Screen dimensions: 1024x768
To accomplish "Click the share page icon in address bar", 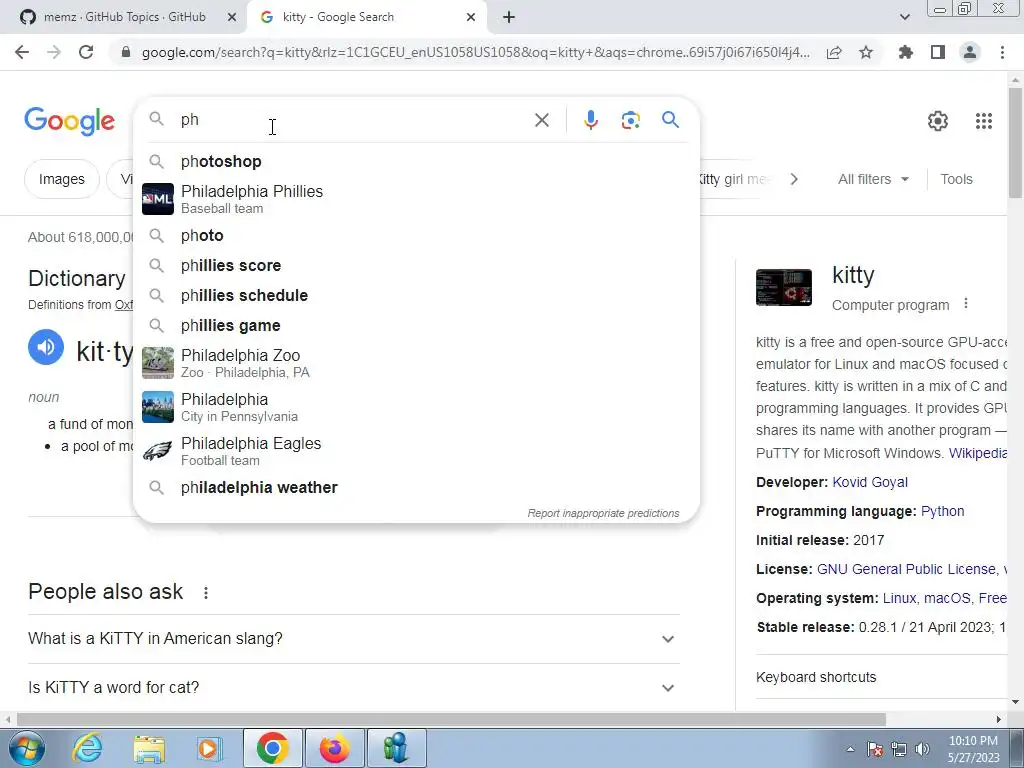I will [834, 53].
